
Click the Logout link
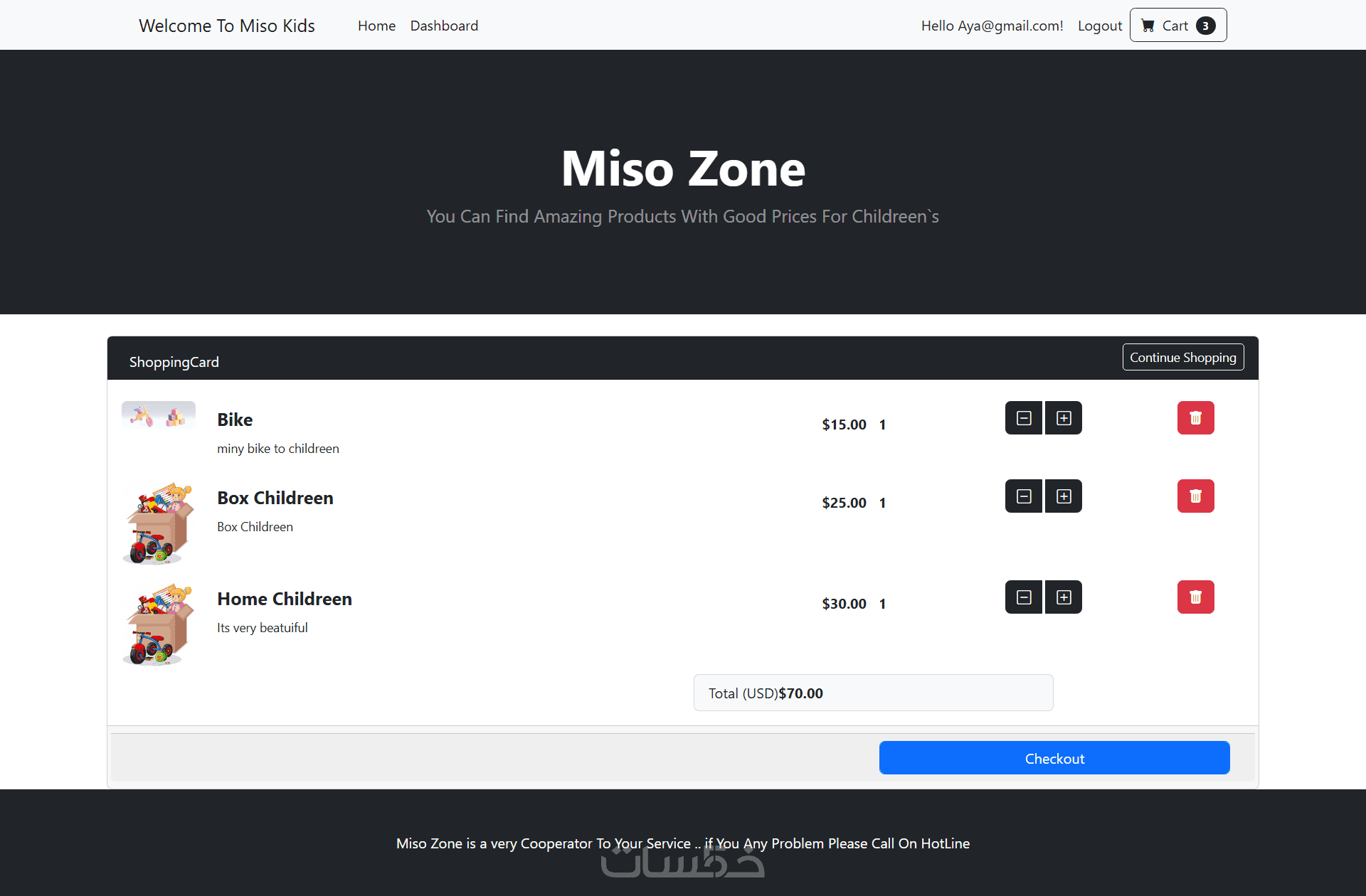click(x=1099, y=26)
